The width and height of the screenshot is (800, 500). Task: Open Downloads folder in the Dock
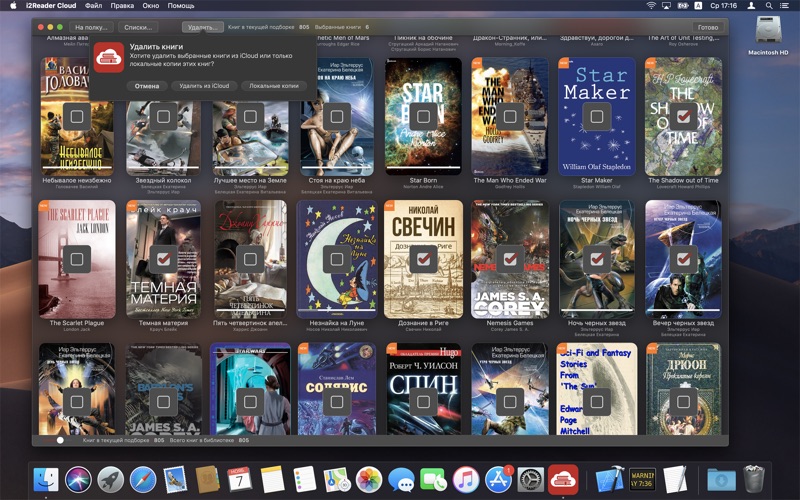pyautogui.click(x=721, y=480)
